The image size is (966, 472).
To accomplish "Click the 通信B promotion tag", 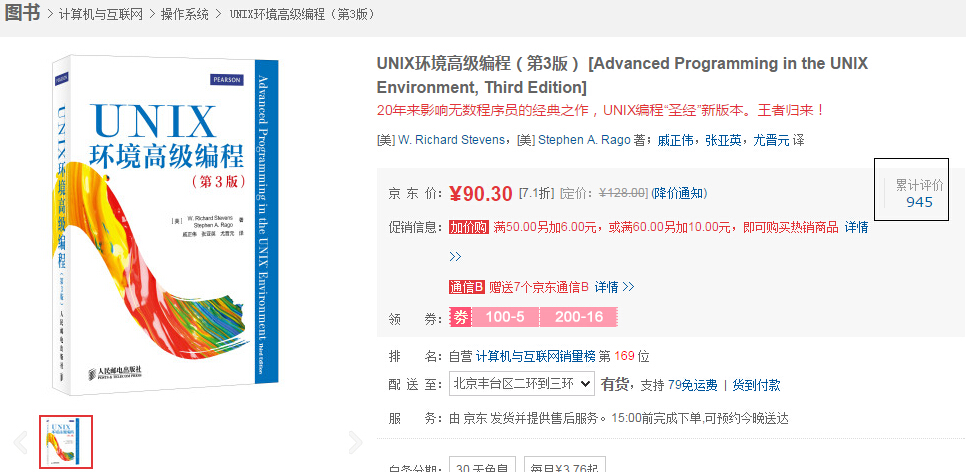I will pyautogui.click(x=467, y=287).
